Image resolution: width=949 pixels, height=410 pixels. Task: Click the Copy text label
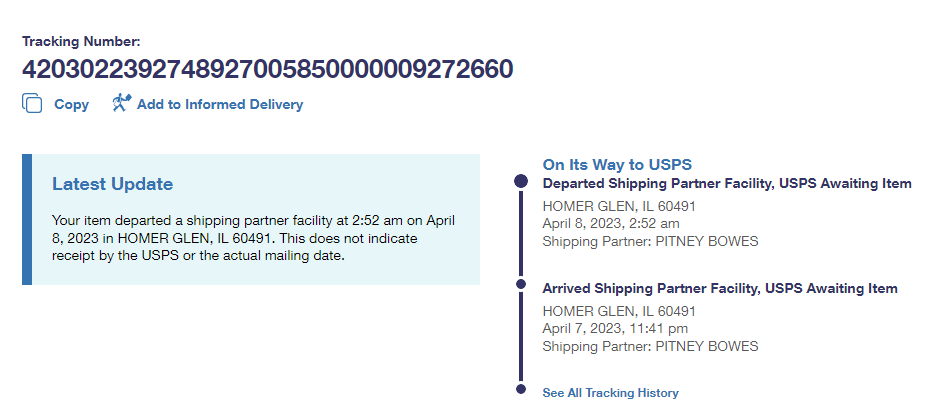(71, 104)
